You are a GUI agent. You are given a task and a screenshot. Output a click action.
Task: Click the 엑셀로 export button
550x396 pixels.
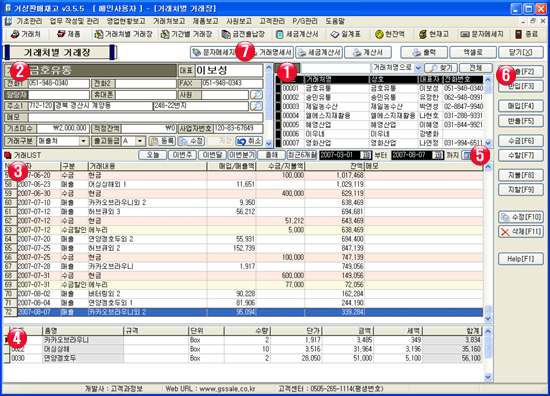[x=472, y=53]
